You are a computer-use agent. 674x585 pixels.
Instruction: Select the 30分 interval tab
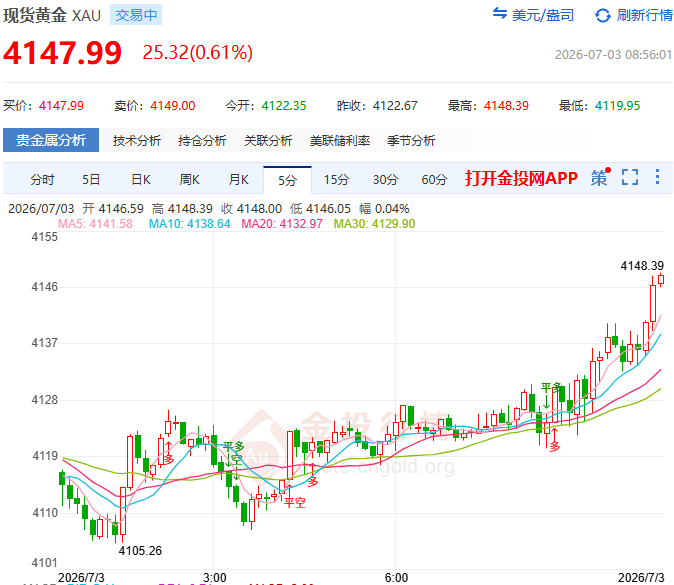[385, 180]
